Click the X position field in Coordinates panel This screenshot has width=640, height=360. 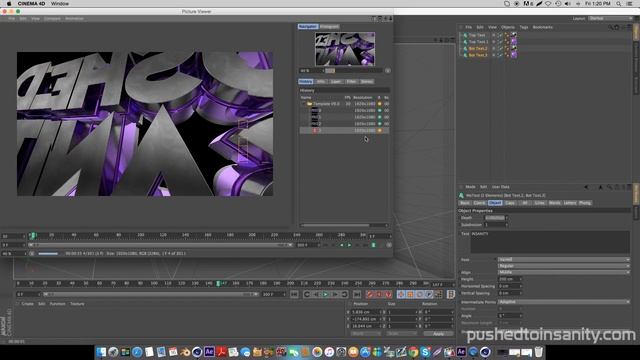[x=366, y=312]
